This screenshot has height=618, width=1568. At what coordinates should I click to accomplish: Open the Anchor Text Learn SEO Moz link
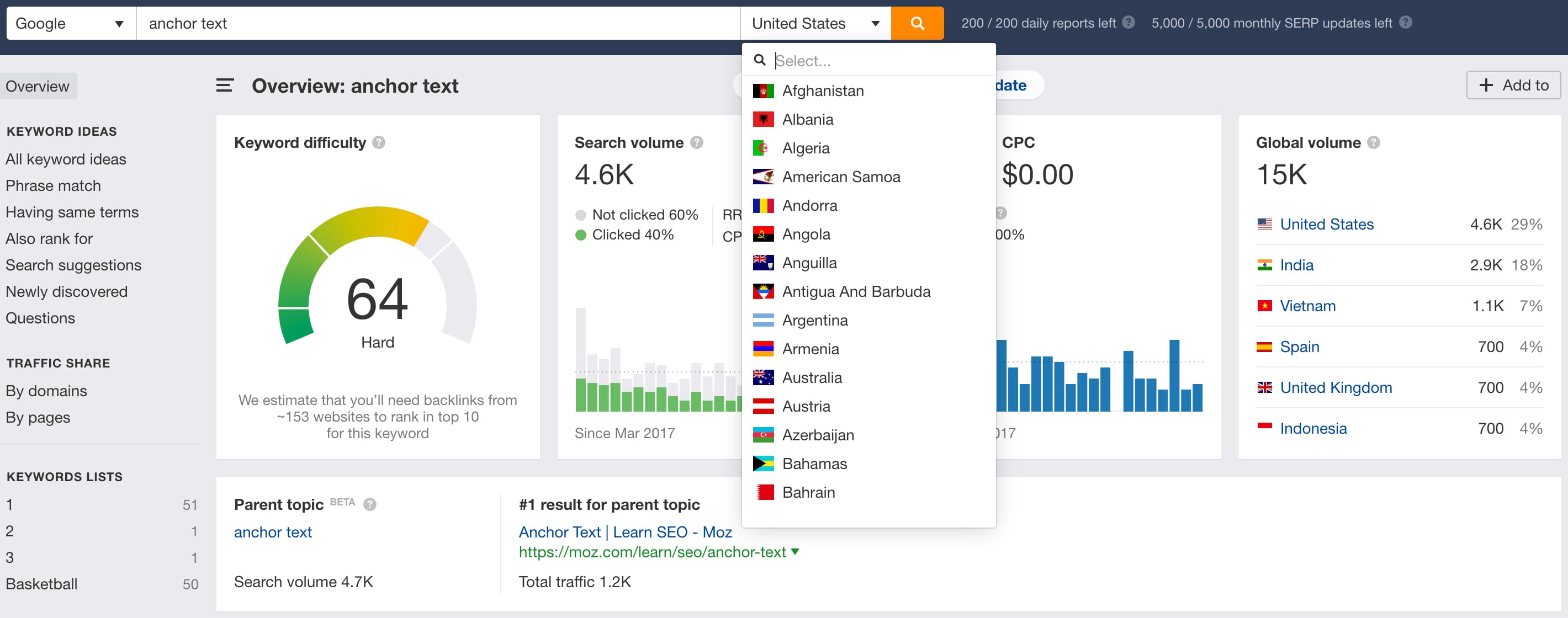coord(625,531)
